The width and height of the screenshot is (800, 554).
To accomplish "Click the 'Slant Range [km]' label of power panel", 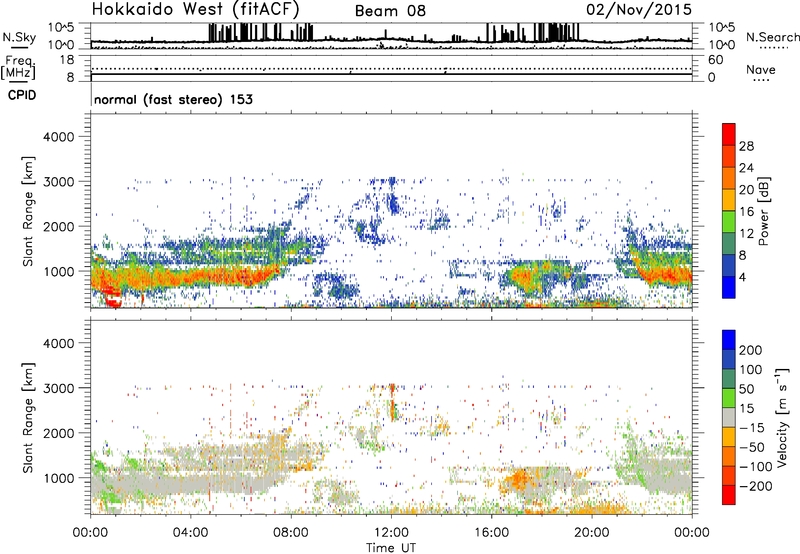I will coord(28,211).
